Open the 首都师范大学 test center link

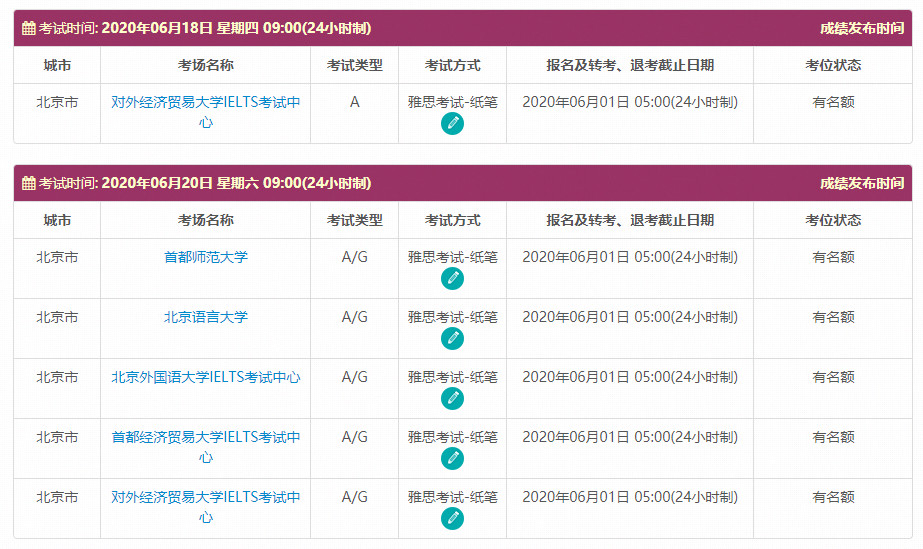205,258
